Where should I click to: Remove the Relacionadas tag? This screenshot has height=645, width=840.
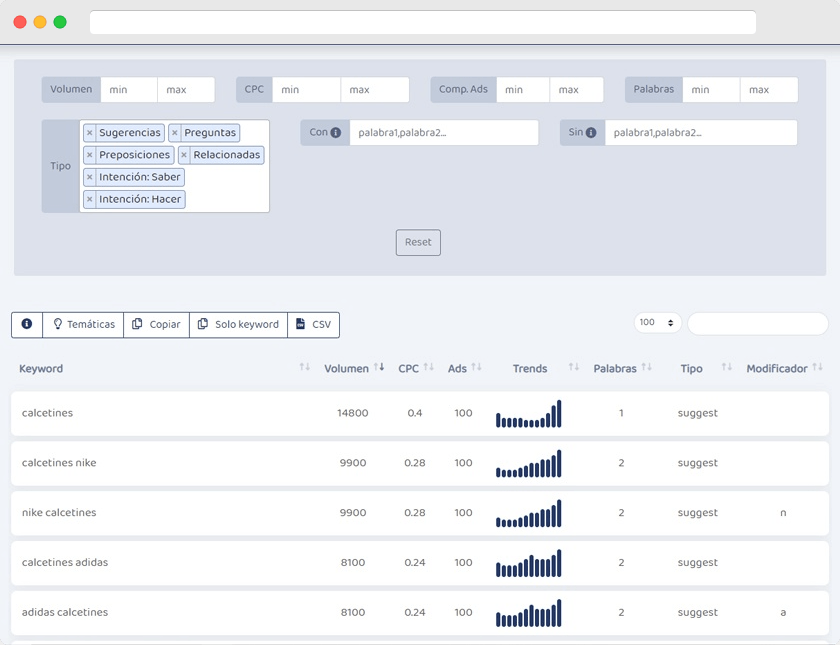[184, 155]
